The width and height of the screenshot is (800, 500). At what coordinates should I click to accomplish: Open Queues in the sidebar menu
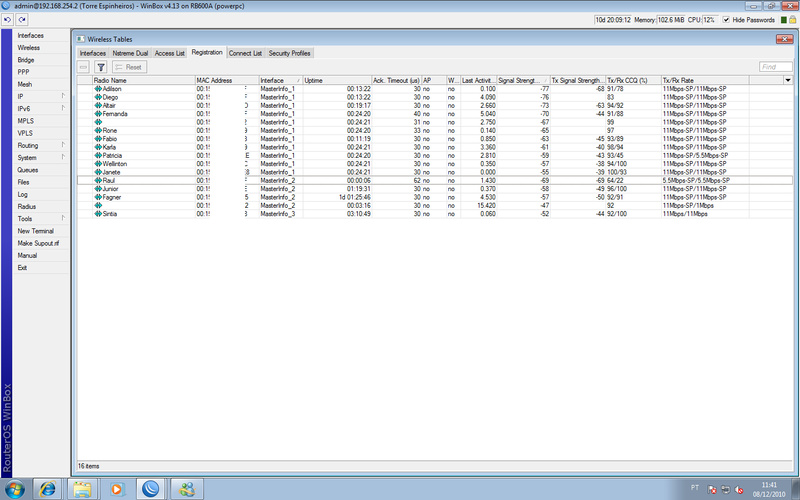[28, 170]
